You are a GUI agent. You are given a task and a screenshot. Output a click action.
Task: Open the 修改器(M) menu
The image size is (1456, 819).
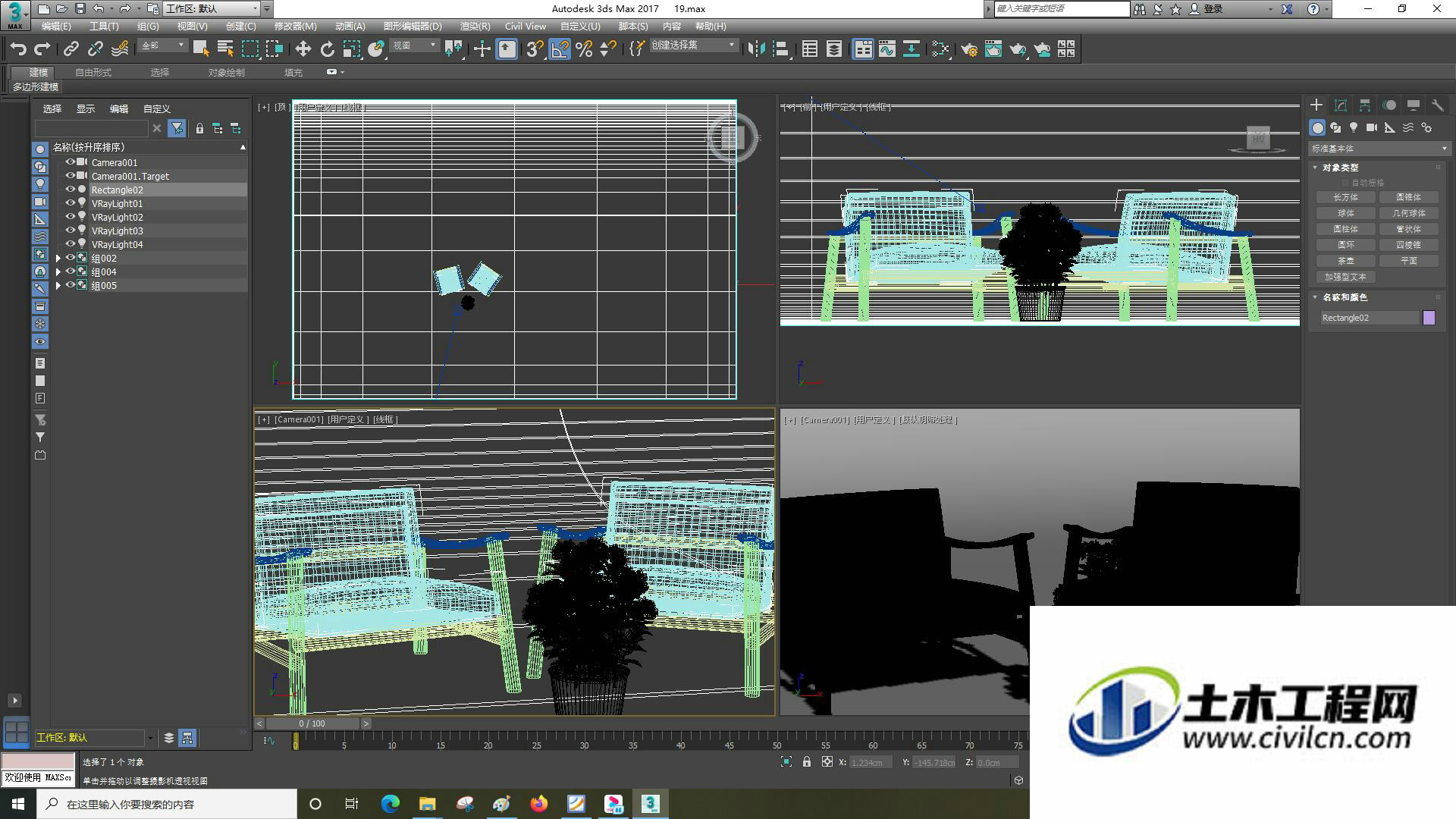[295, 27]
